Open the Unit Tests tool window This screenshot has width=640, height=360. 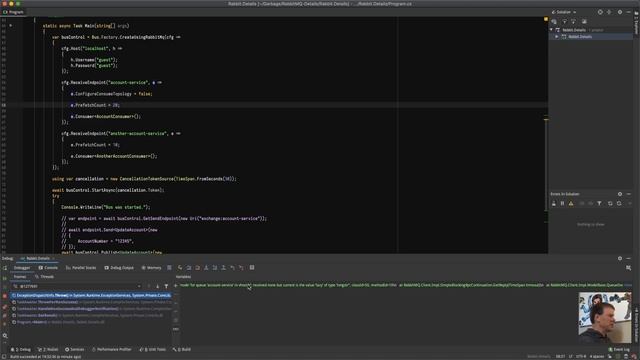(153, 349)
